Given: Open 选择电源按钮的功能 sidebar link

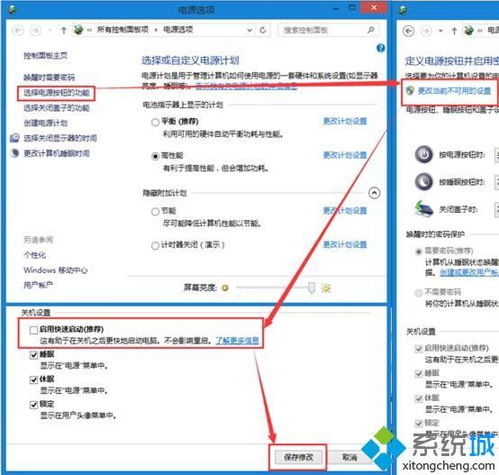Looking at the screenshot, I should tap(56, 93).
